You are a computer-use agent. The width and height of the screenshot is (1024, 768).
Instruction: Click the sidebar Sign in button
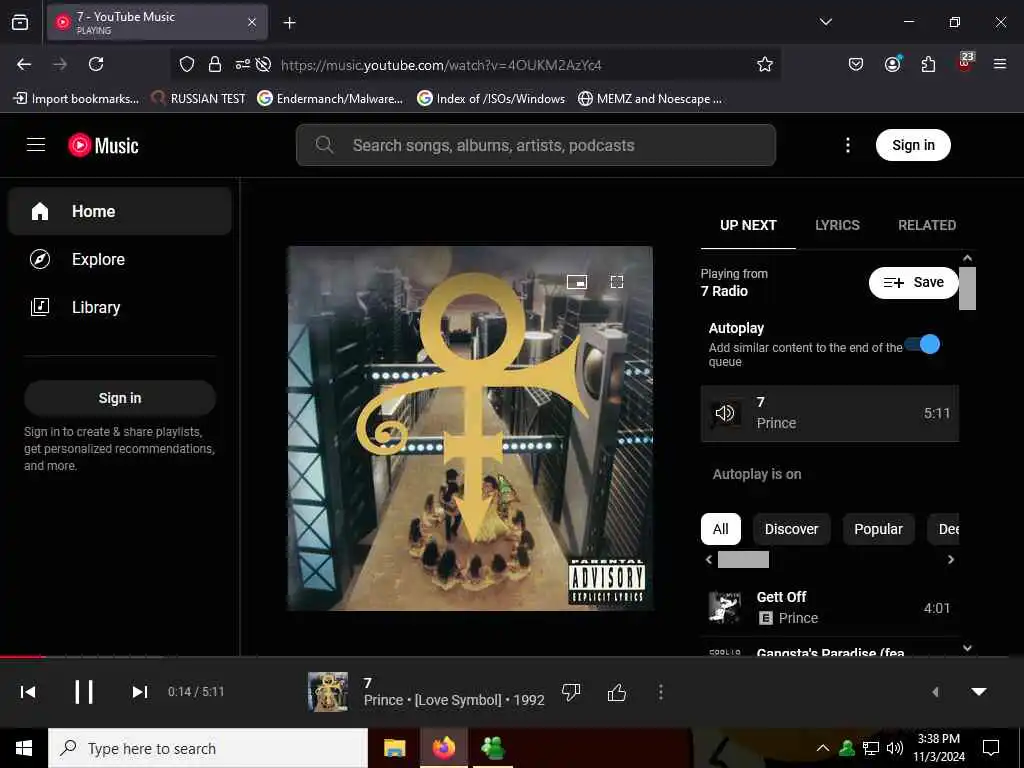pos(120,398)
